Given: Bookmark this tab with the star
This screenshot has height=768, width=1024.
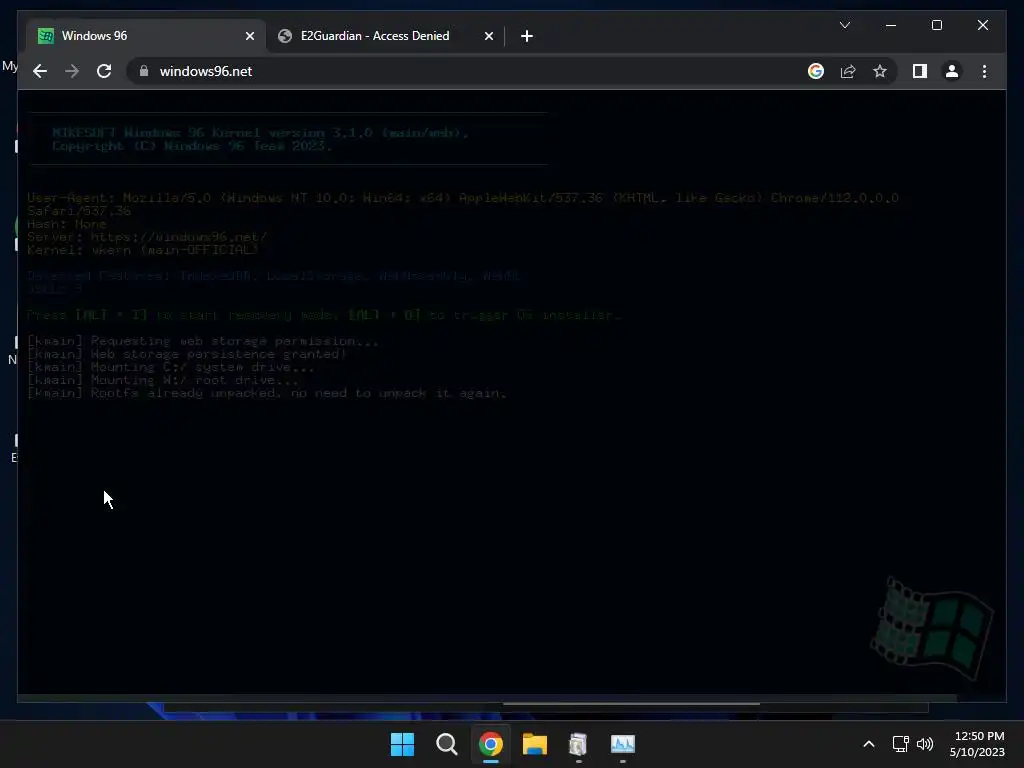Looking at the screenshot, I should pos(880,71).
